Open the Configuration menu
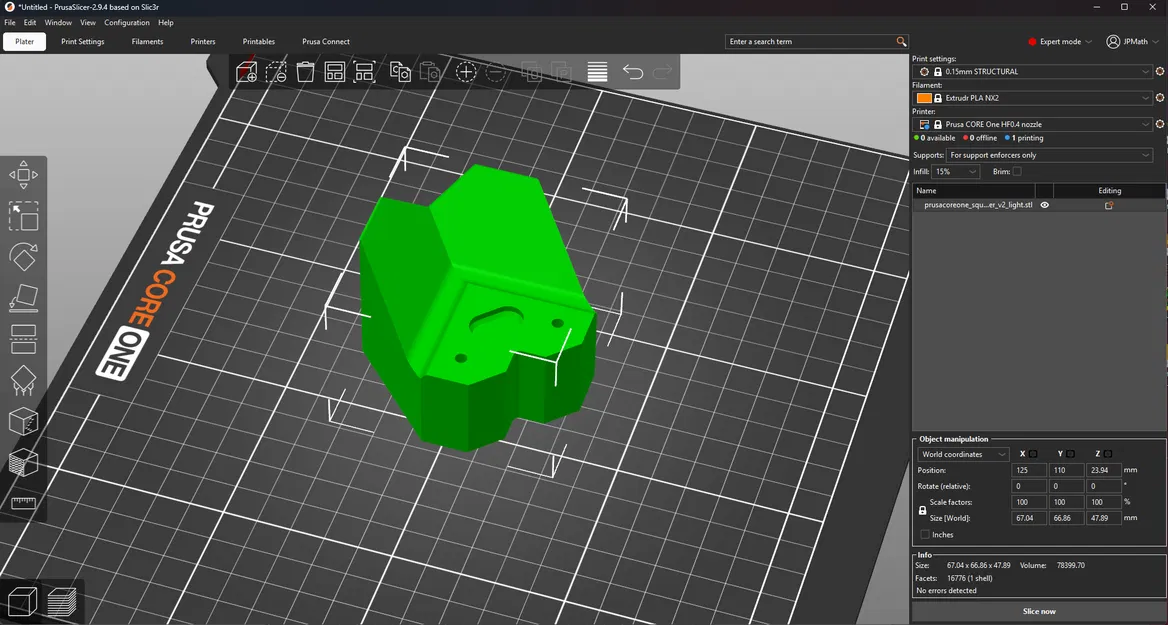 point(127,22)
